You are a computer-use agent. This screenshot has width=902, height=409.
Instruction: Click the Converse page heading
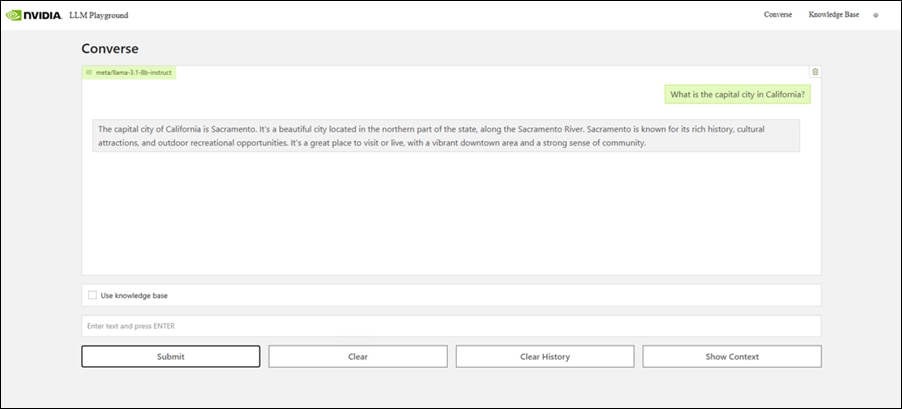tap(110, 48)
